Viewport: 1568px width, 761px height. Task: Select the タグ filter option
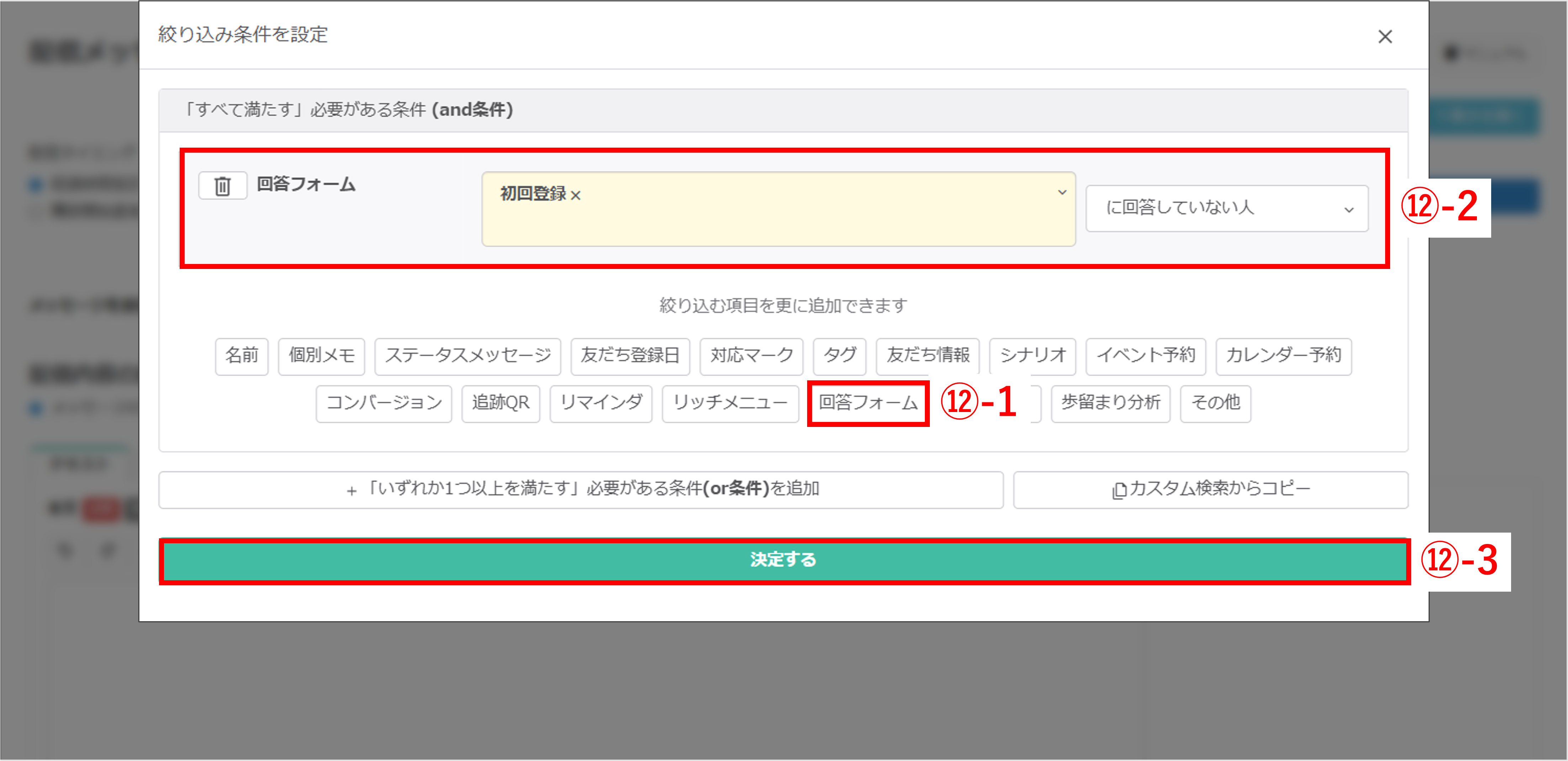pos(839,355)
